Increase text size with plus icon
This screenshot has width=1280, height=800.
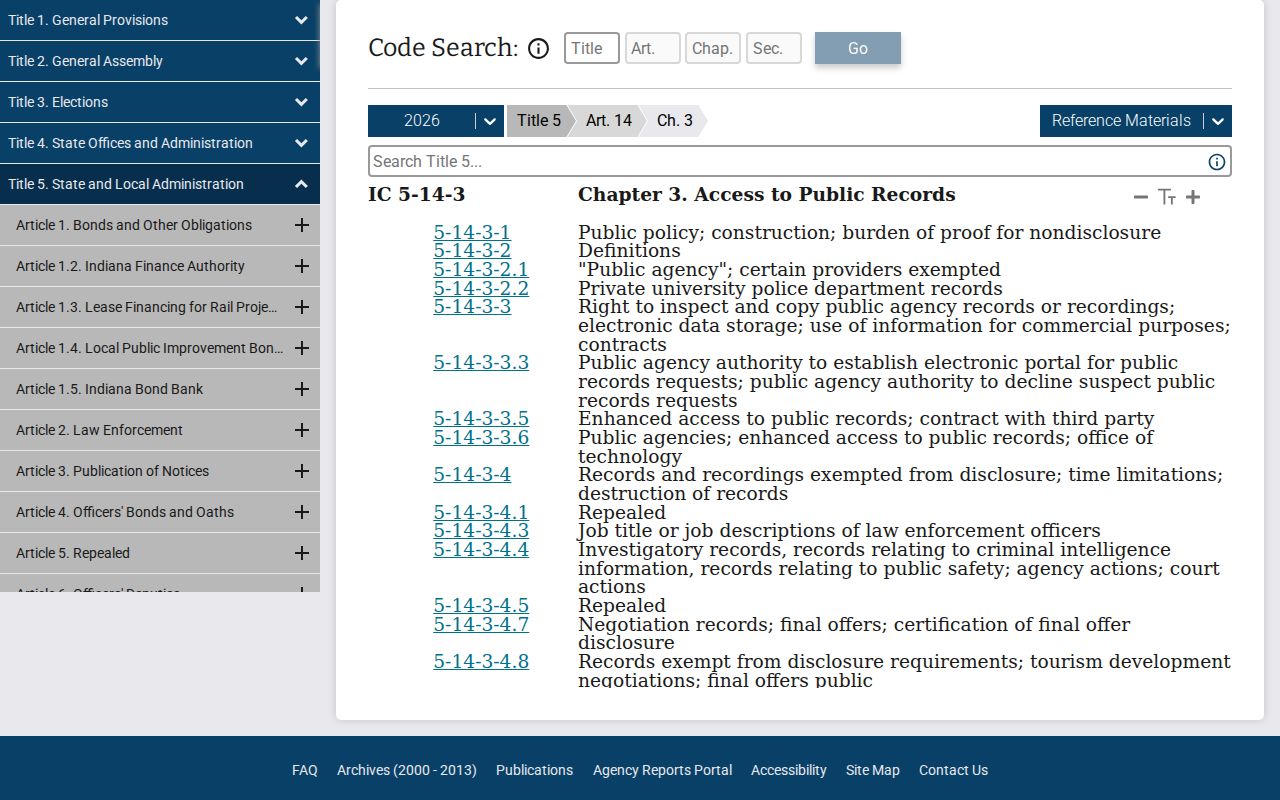coord(1193,197)
